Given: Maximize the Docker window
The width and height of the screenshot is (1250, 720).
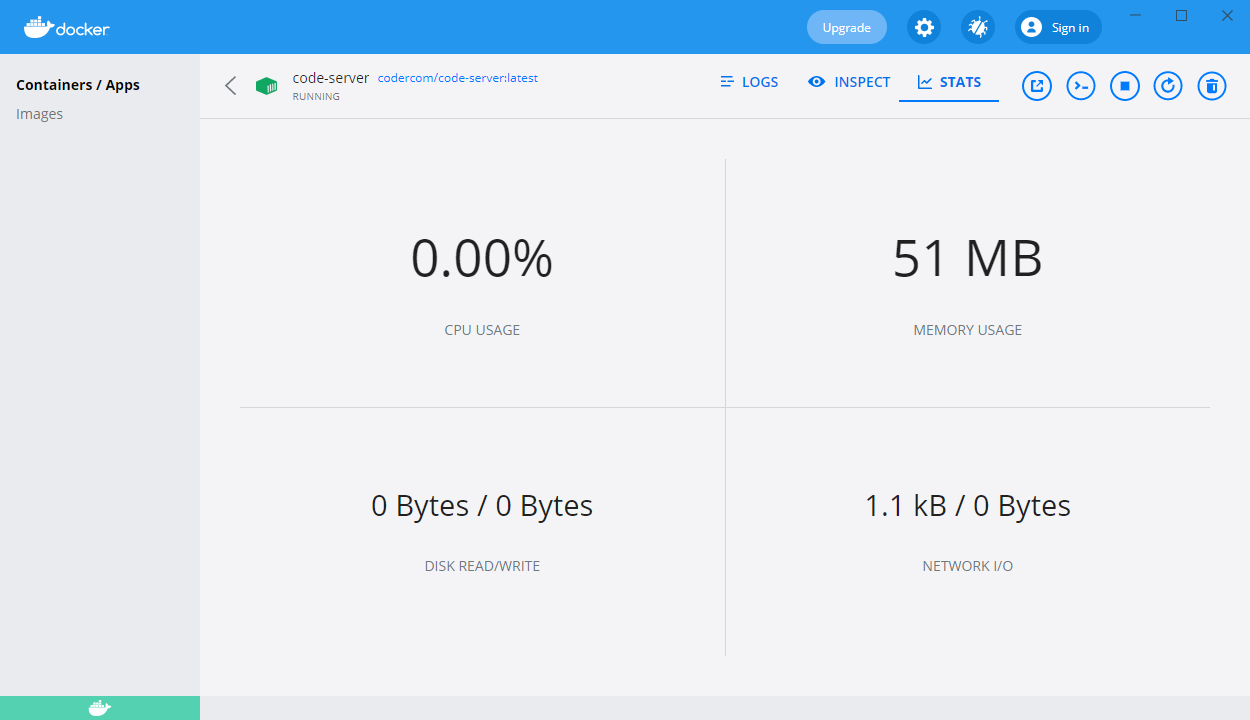Looking at the screenshot, I should pos(1181,15).
